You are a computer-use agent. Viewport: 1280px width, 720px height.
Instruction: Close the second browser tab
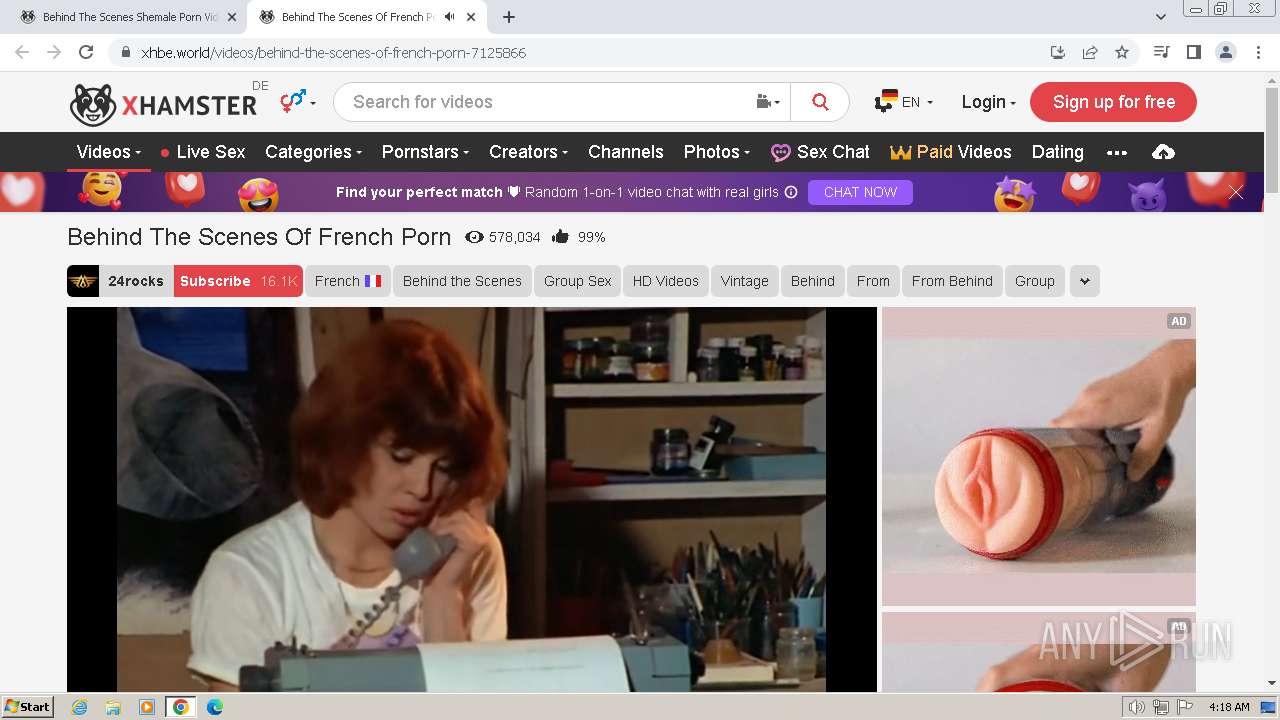pos(471,17)
